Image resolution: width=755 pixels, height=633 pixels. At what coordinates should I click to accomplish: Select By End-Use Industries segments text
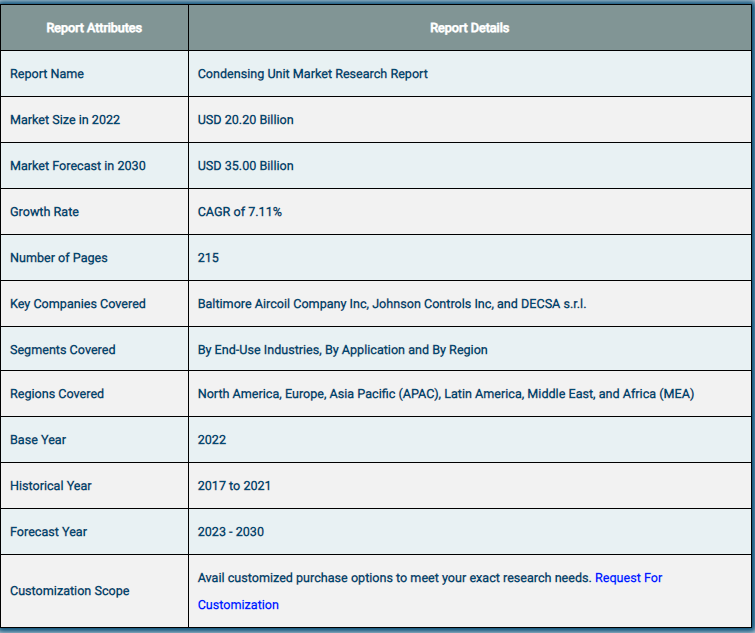click(342, 349)
